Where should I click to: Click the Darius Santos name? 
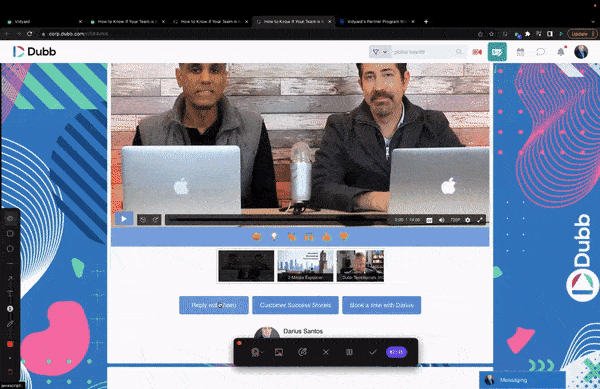tap(303, 331)
